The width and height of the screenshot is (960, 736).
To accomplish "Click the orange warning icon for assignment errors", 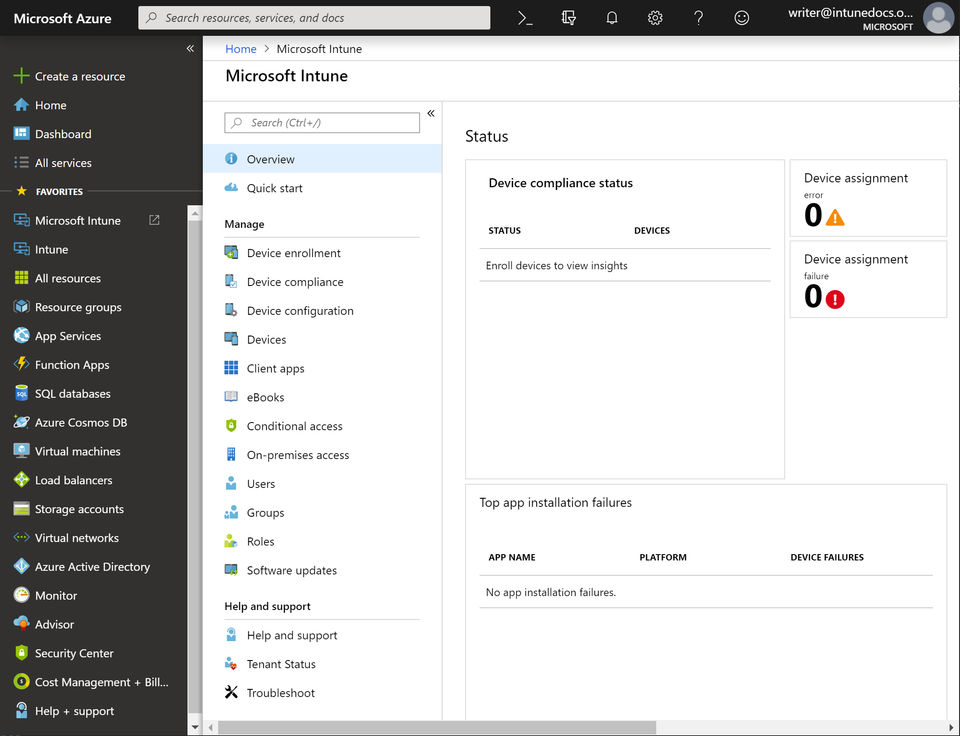I will point(835,217).
